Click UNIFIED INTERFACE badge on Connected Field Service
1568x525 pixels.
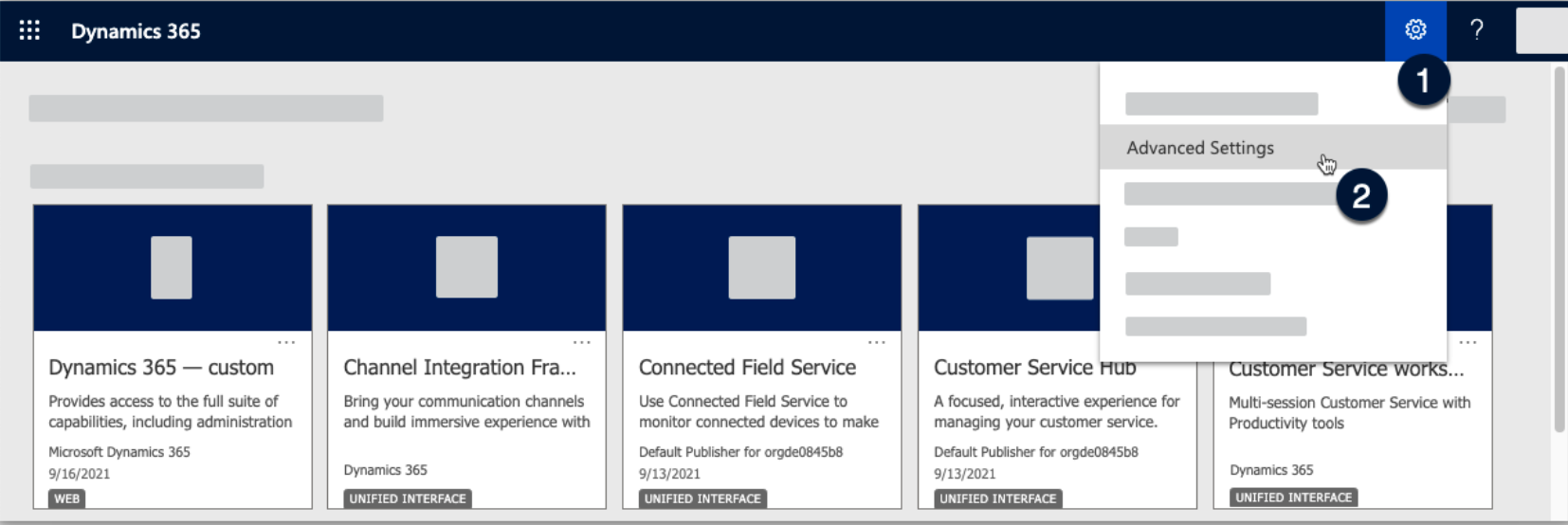point(702,498)
